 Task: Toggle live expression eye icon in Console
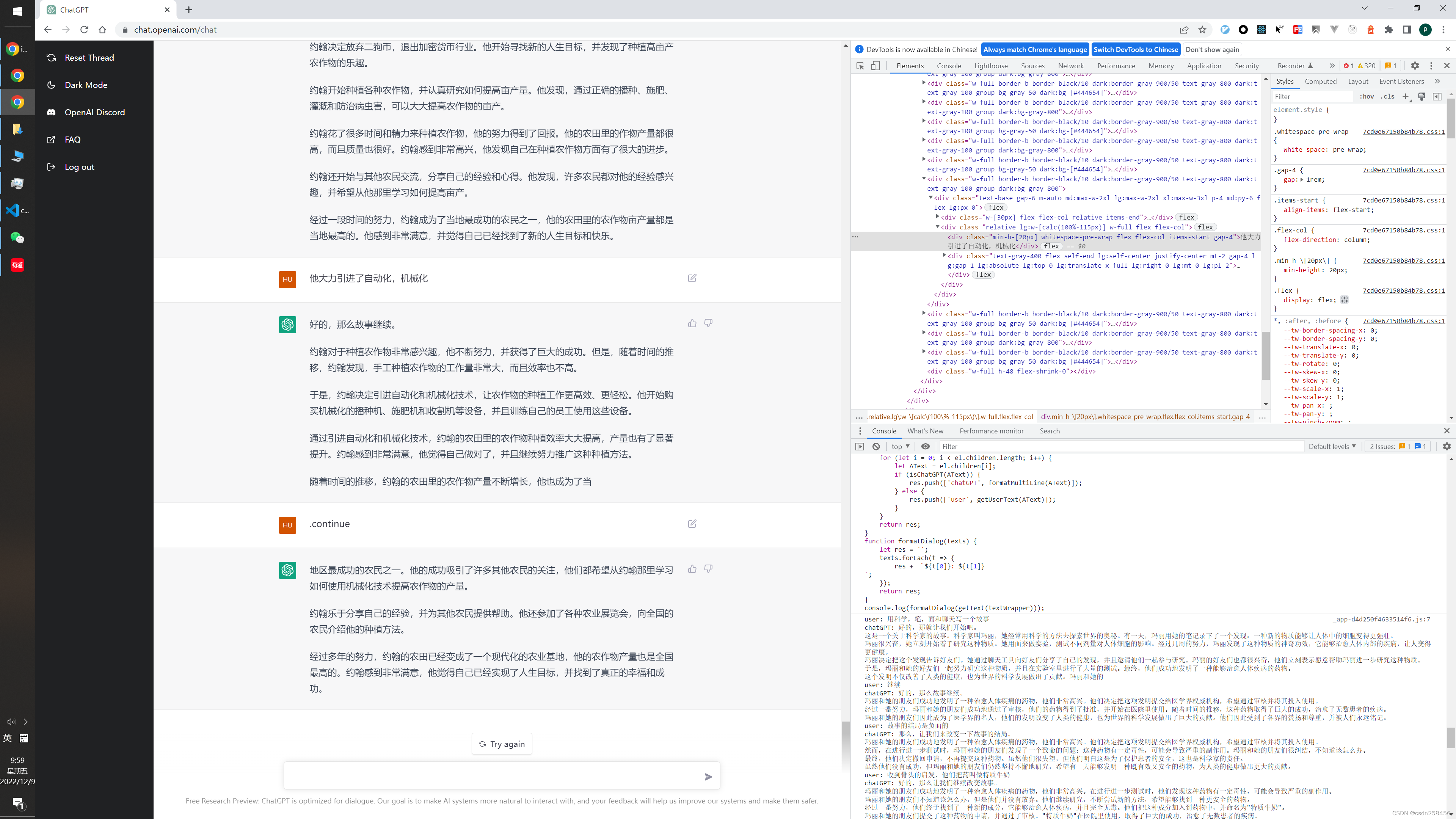click(925, 447)
